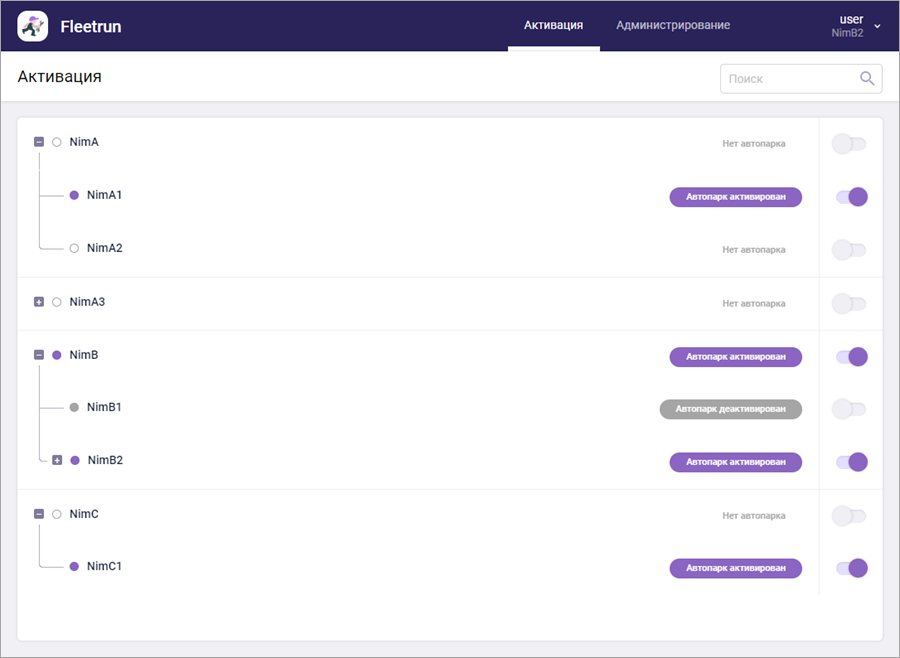The height and width of the screenshot is (658, 900).
Task: Enable the fleet toggle for NimA3
Action: (849, 304)
